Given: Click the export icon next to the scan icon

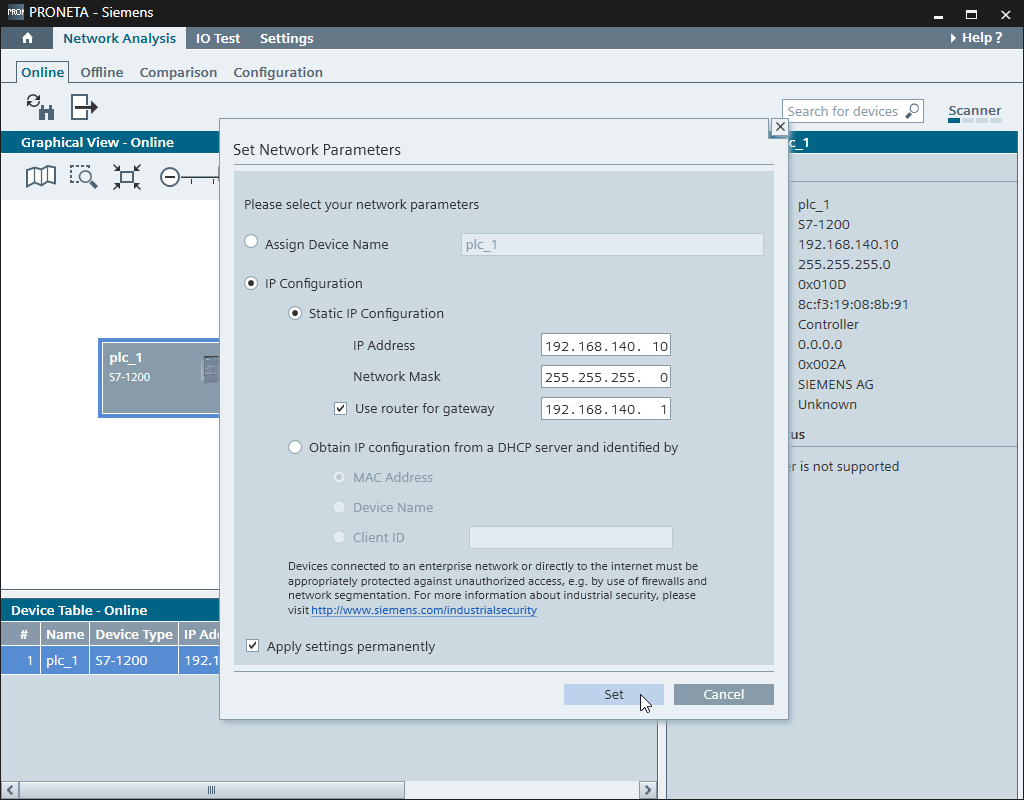Looking at the screenshot, I should pyautogui.click(x=83, y=106).
